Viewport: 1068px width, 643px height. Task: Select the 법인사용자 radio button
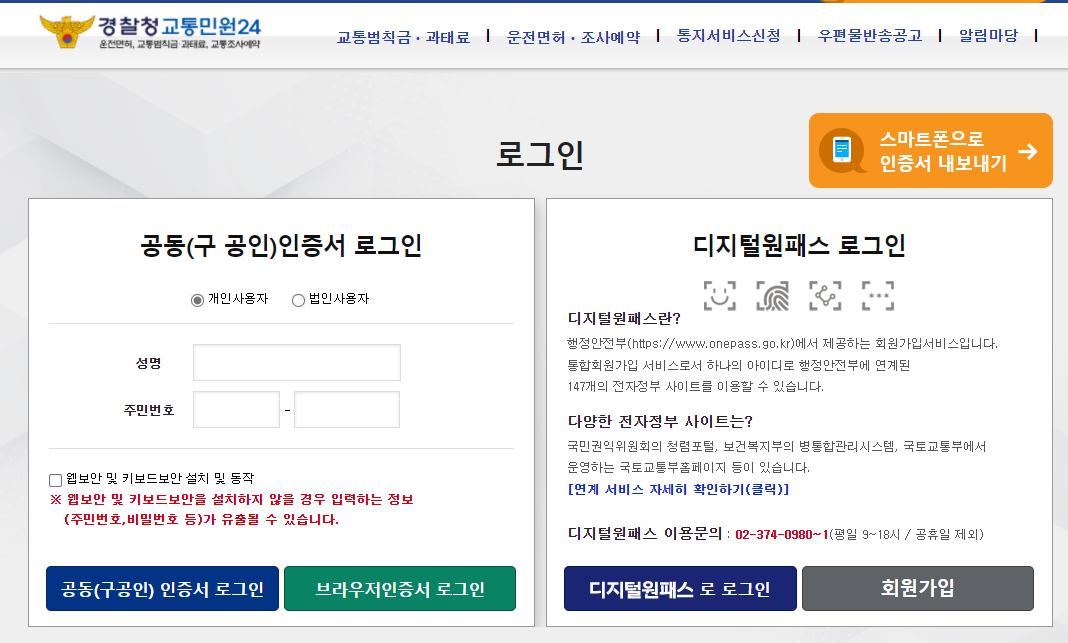pos(297,299)
